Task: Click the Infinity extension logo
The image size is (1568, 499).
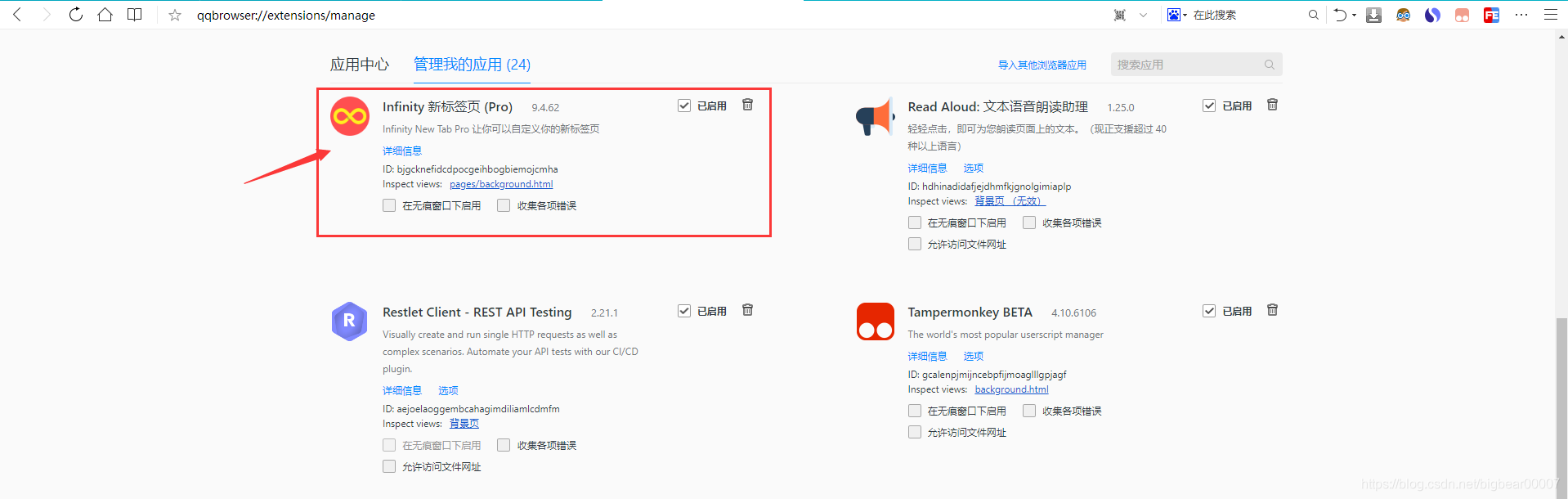Action: click(x=350, y=116)
